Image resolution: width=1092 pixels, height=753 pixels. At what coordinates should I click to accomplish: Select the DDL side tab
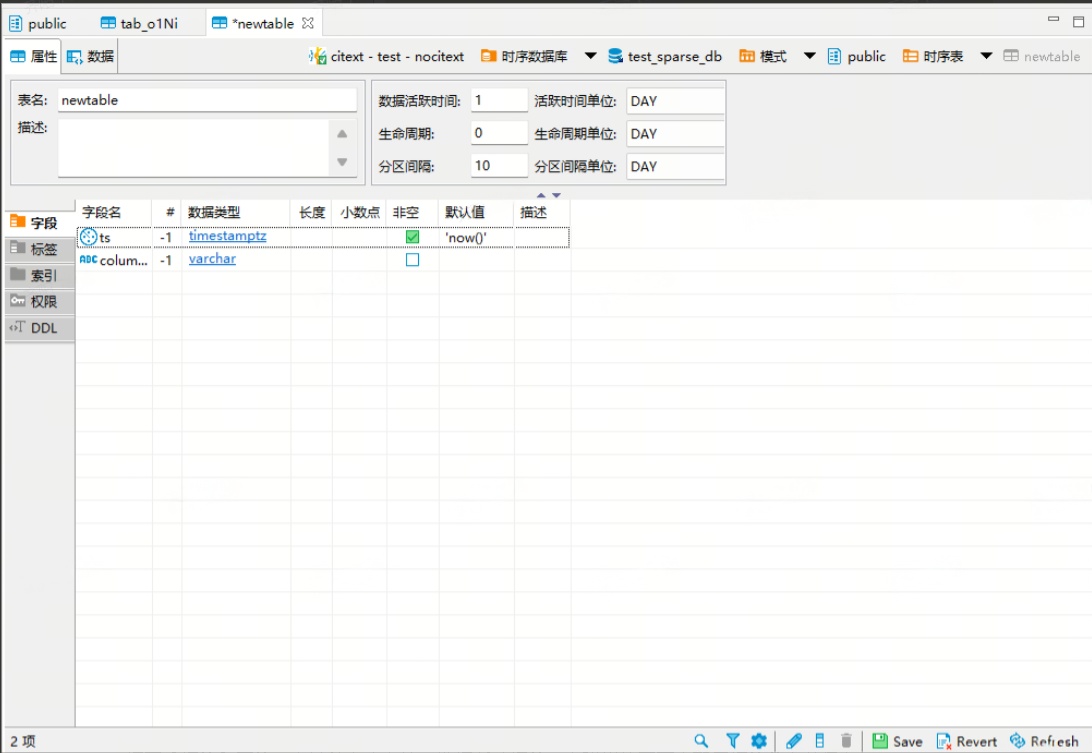(x=40, y=328)
